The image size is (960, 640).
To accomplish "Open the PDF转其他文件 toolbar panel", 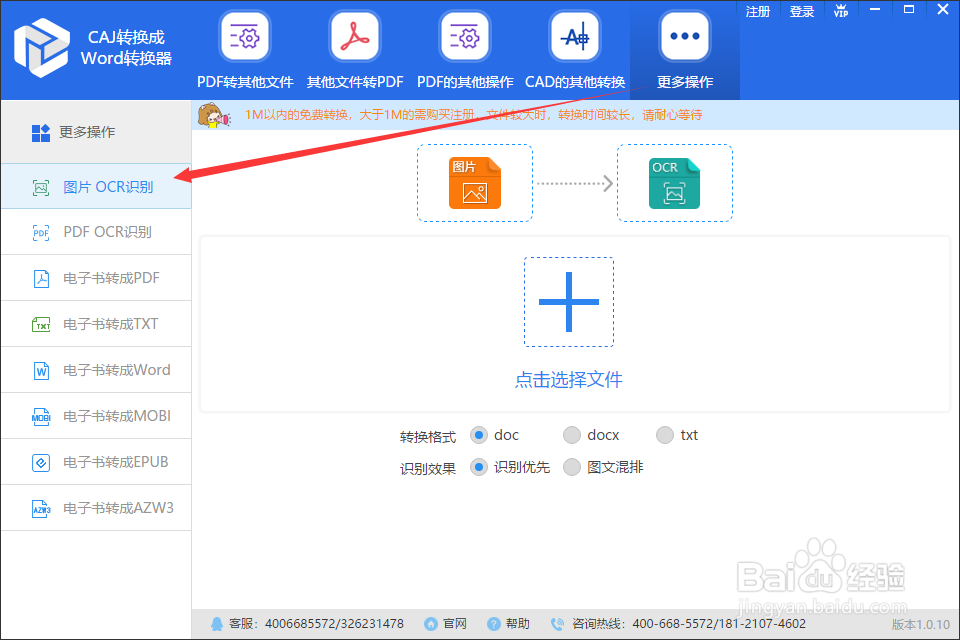I will [x=245, y=50].
